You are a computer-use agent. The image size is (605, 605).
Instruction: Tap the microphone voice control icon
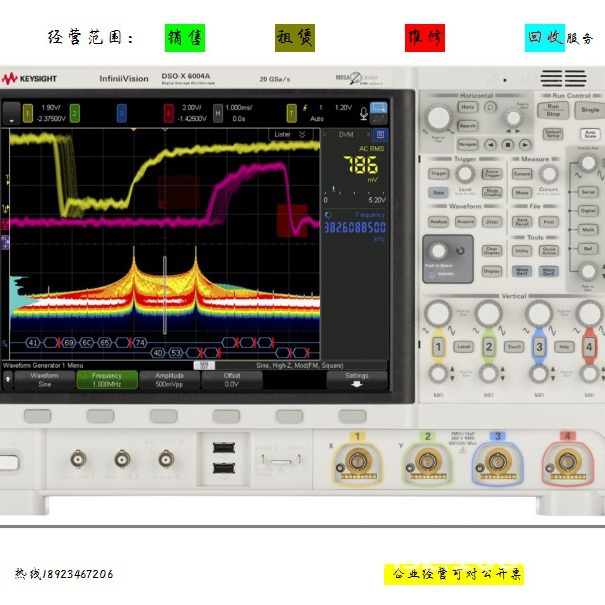click(363, 113)
